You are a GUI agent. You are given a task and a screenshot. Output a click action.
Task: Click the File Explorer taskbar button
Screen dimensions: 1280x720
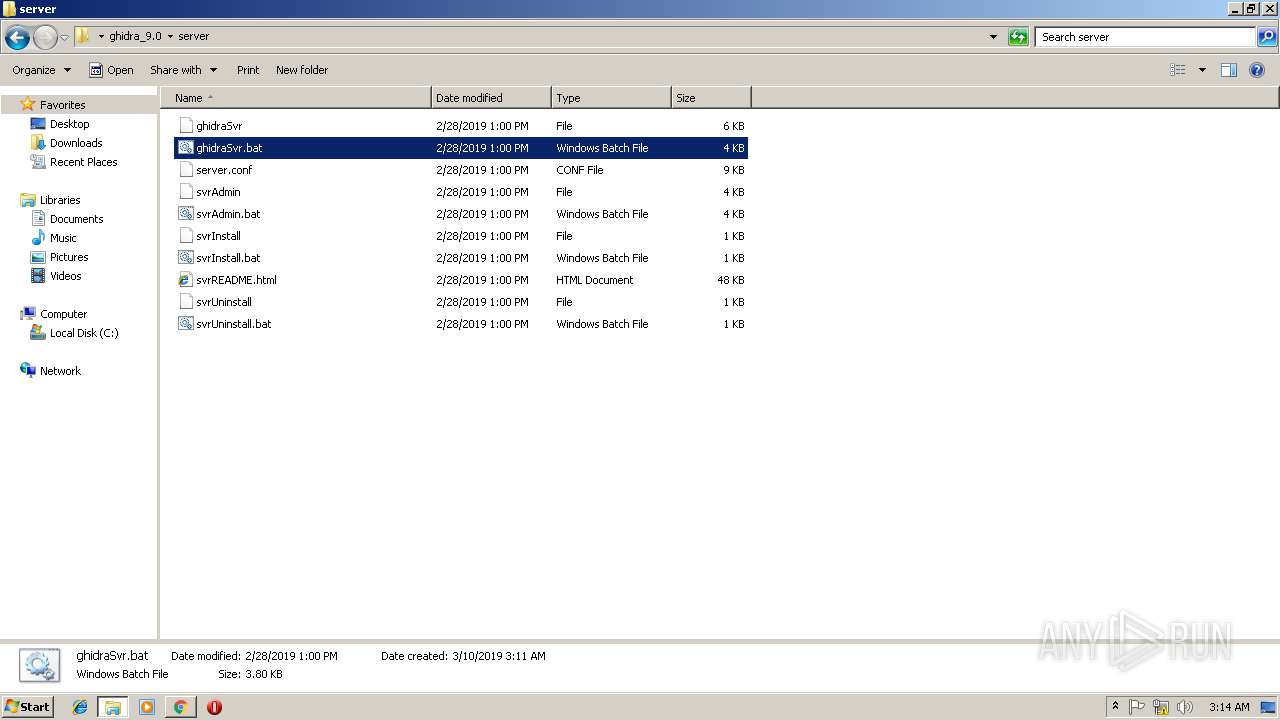tap(113, 707)
